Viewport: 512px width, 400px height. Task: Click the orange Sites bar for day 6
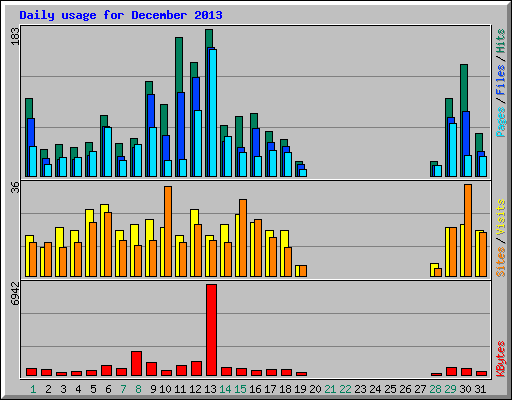coord(108,244)
